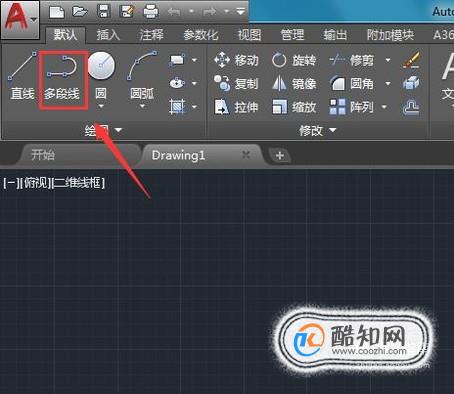Open the 圆角 fillet dropdown arrow
Viewport: 454px width, 394px height.
pos(388,83)
